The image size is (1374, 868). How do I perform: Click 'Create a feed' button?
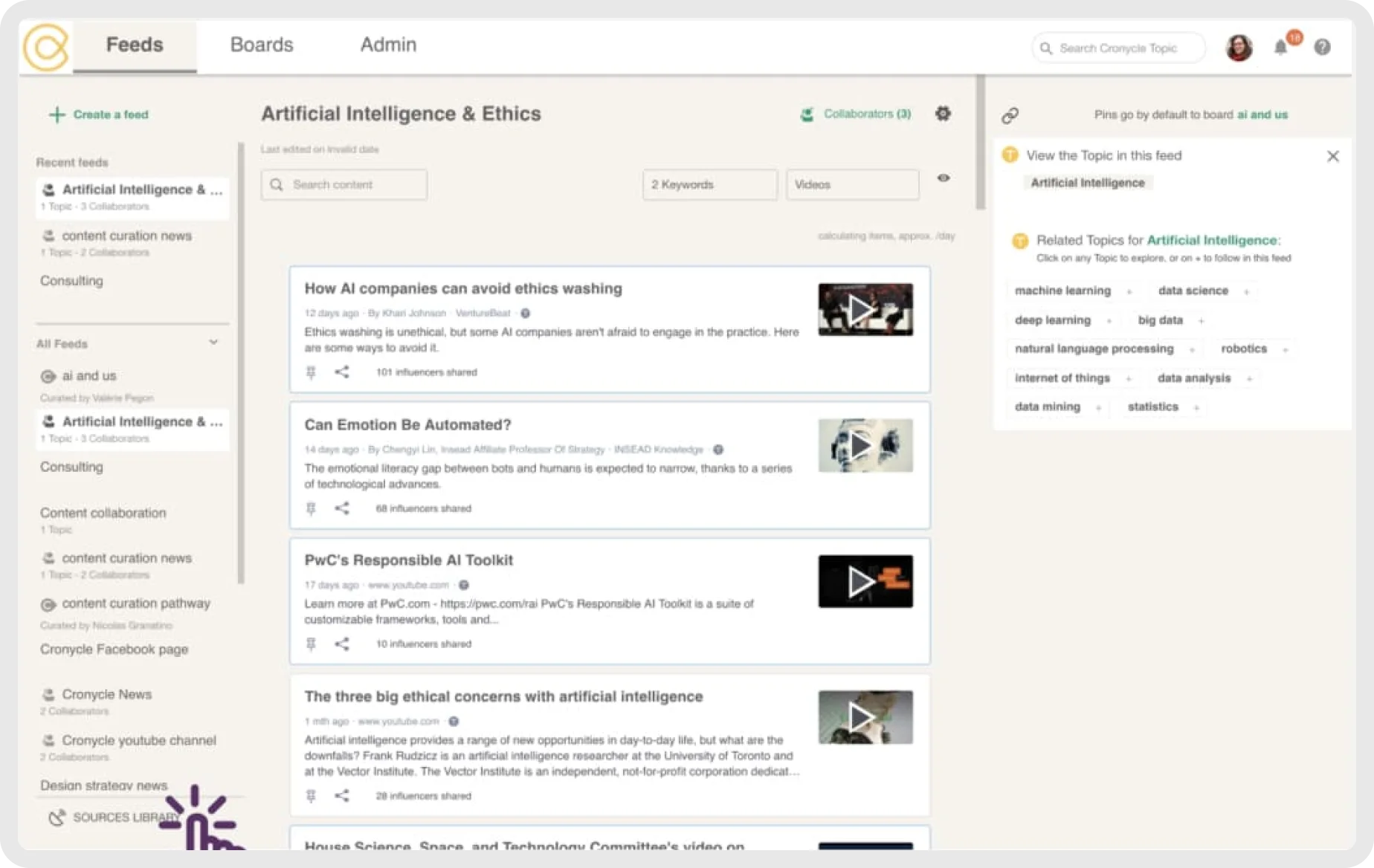(99, 114)
